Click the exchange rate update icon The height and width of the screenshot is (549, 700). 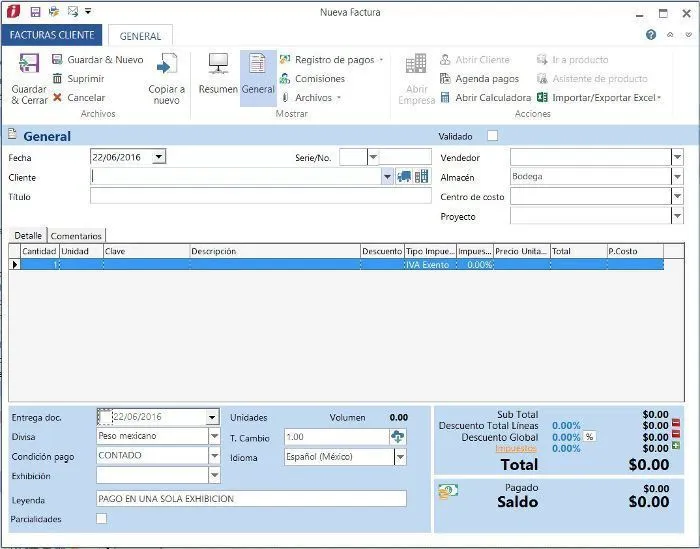click(398, 437)
